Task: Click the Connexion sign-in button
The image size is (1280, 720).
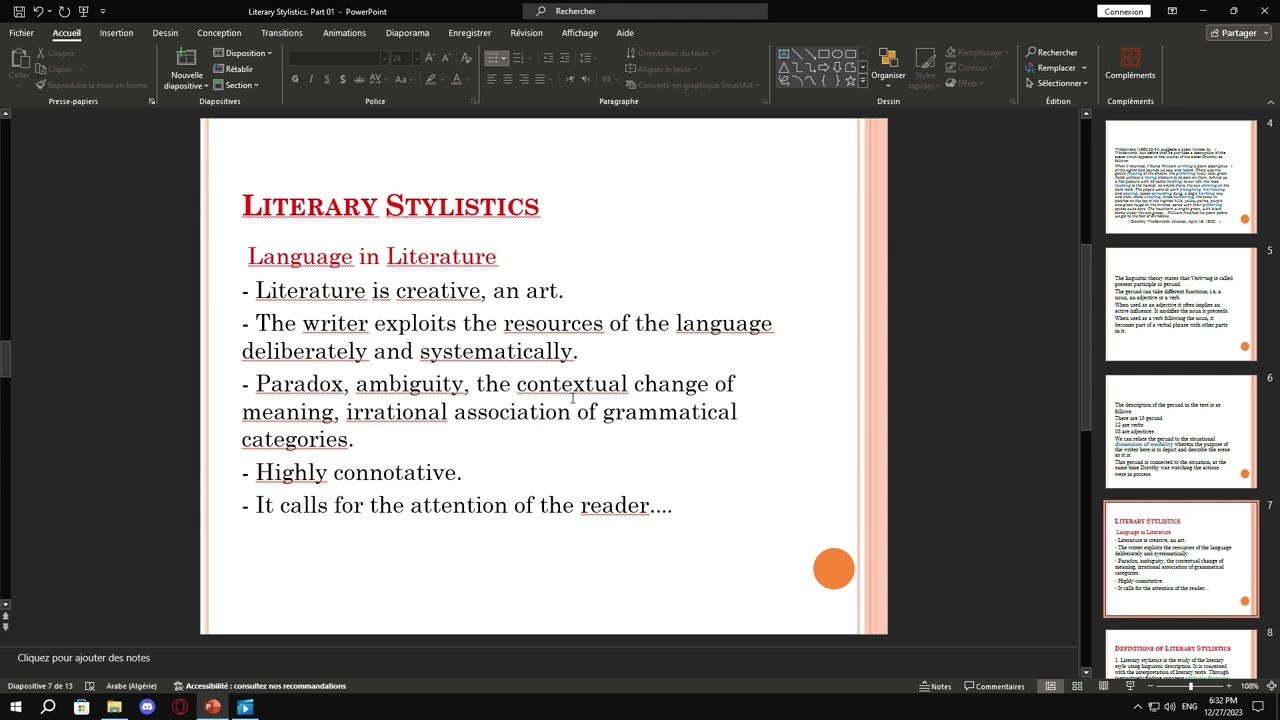Action: click(1123, 11)
